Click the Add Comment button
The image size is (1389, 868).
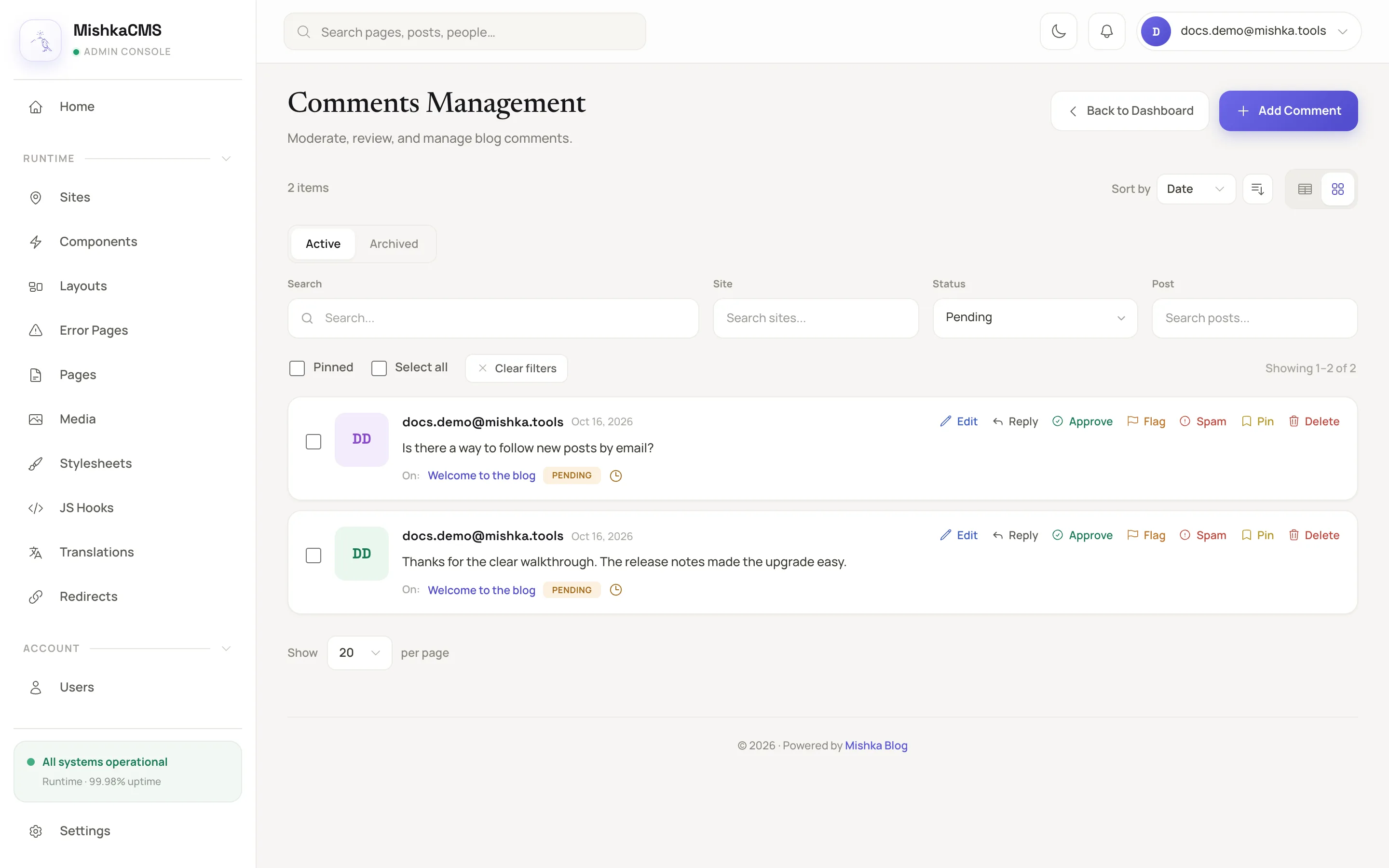(x=1288, y=111)
